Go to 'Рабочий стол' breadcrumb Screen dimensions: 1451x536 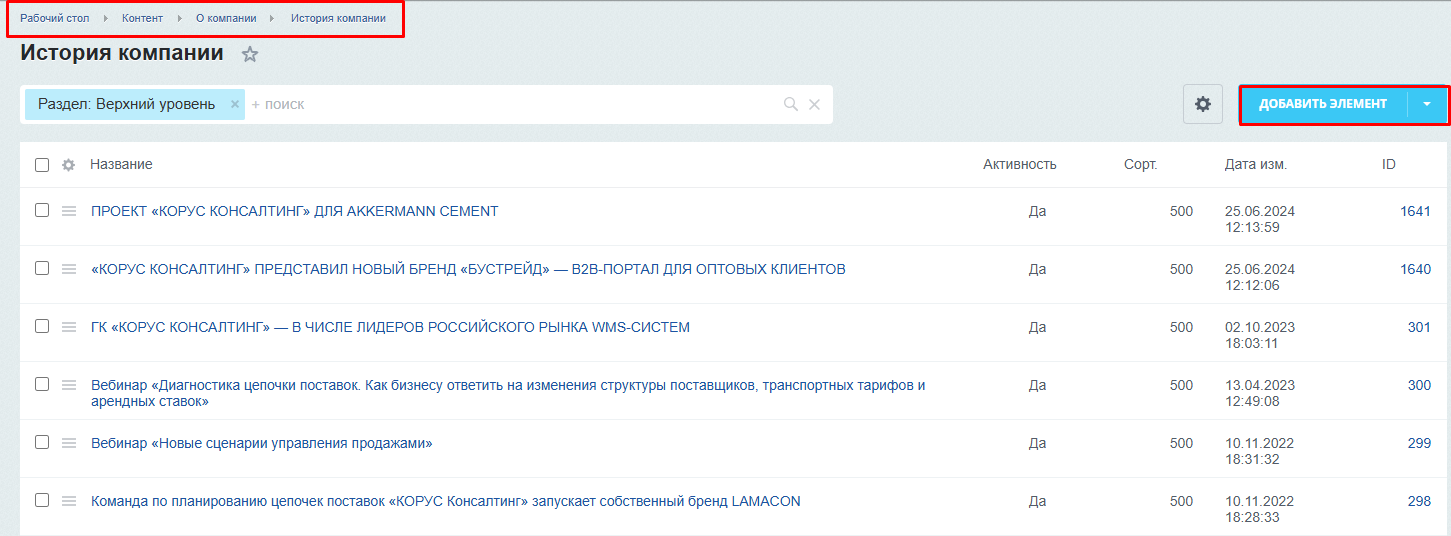[55, 18]
